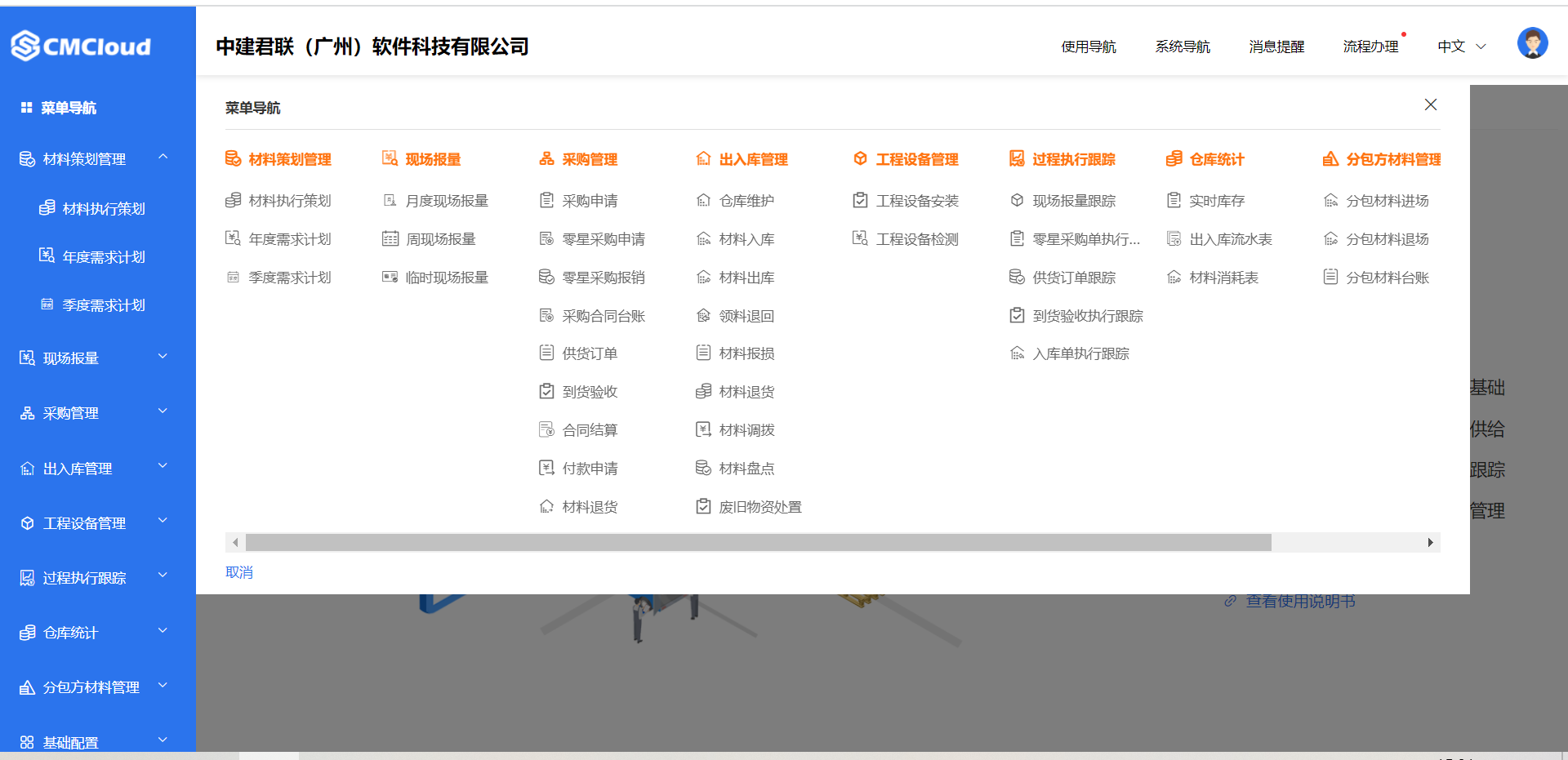Screen dimensions: 1568x760
Task: Click the sidebar 基础配置 icon
Action: (27, 742)
